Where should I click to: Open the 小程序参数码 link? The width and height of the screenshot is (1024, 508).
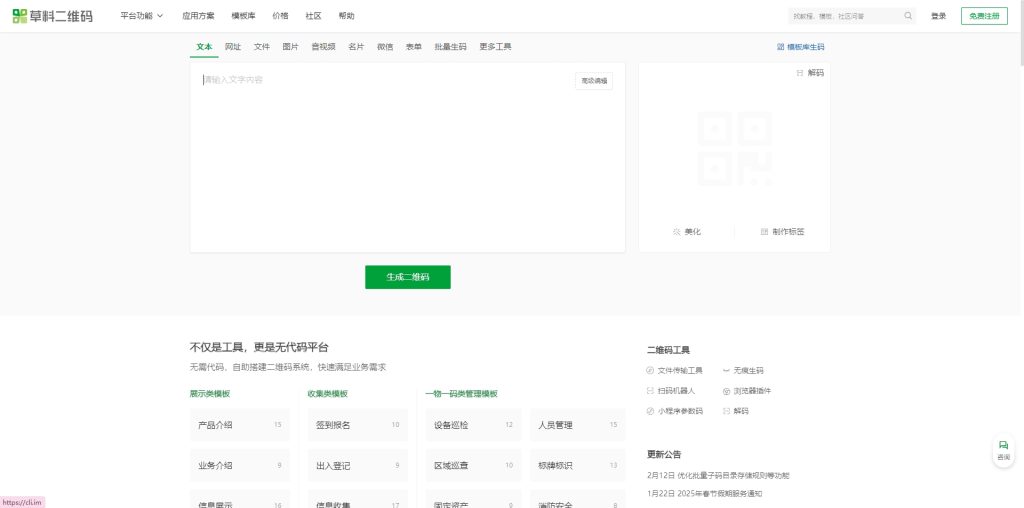[680, 411]
